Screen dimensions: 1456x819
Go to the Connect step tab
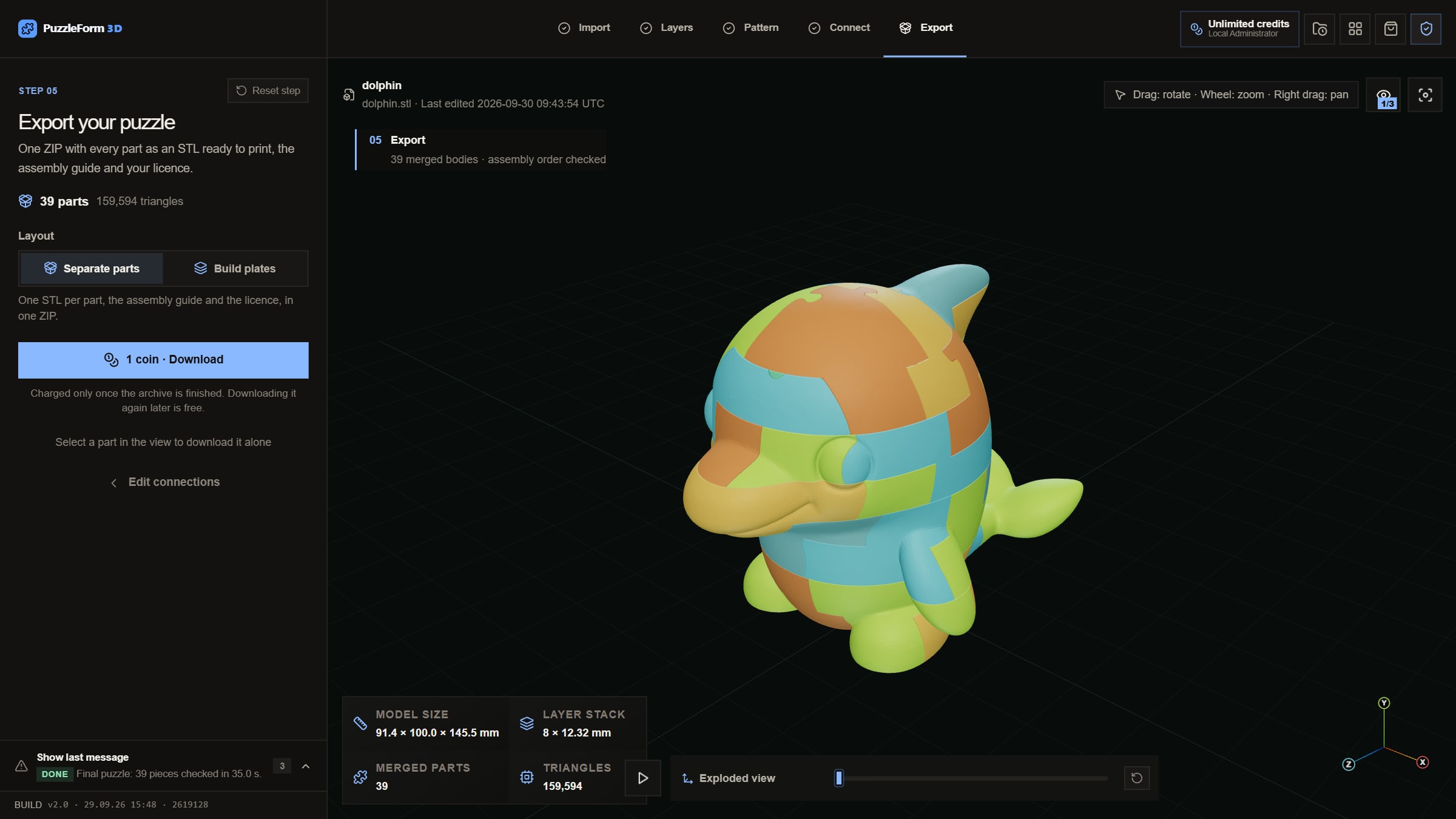coord(839,28)
